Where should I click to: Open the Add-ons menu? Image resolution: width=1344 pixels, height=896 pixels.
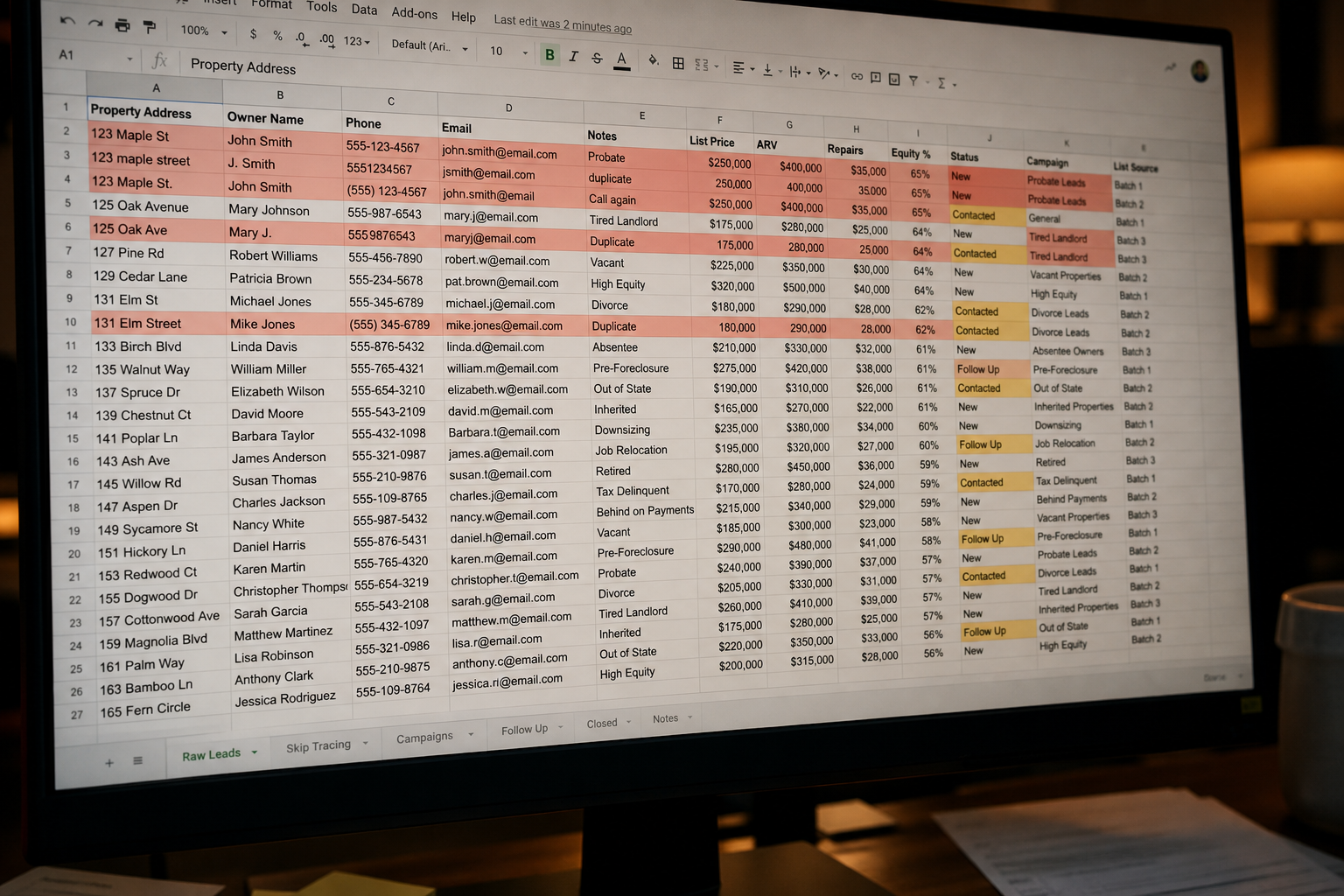[x=414, y=13]
